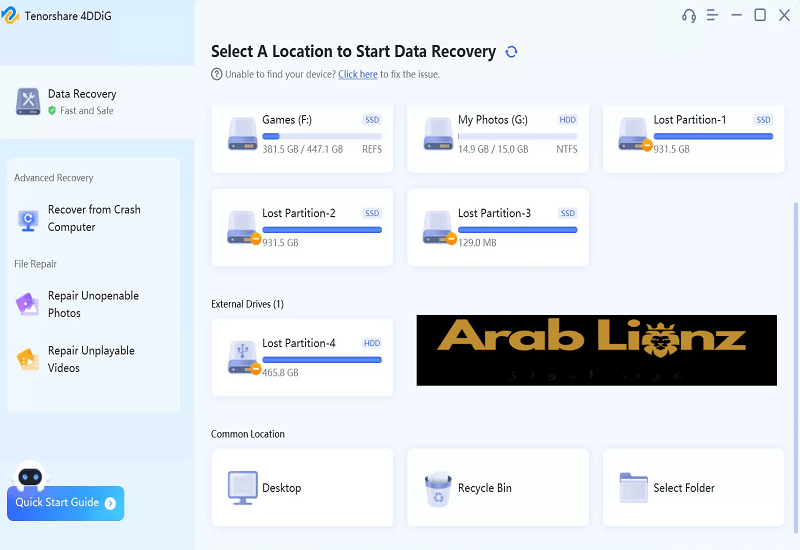The width and height of the screenshot is (800, 550).
Task: Click the 'Common Location' heading
Action: point(248,434)
